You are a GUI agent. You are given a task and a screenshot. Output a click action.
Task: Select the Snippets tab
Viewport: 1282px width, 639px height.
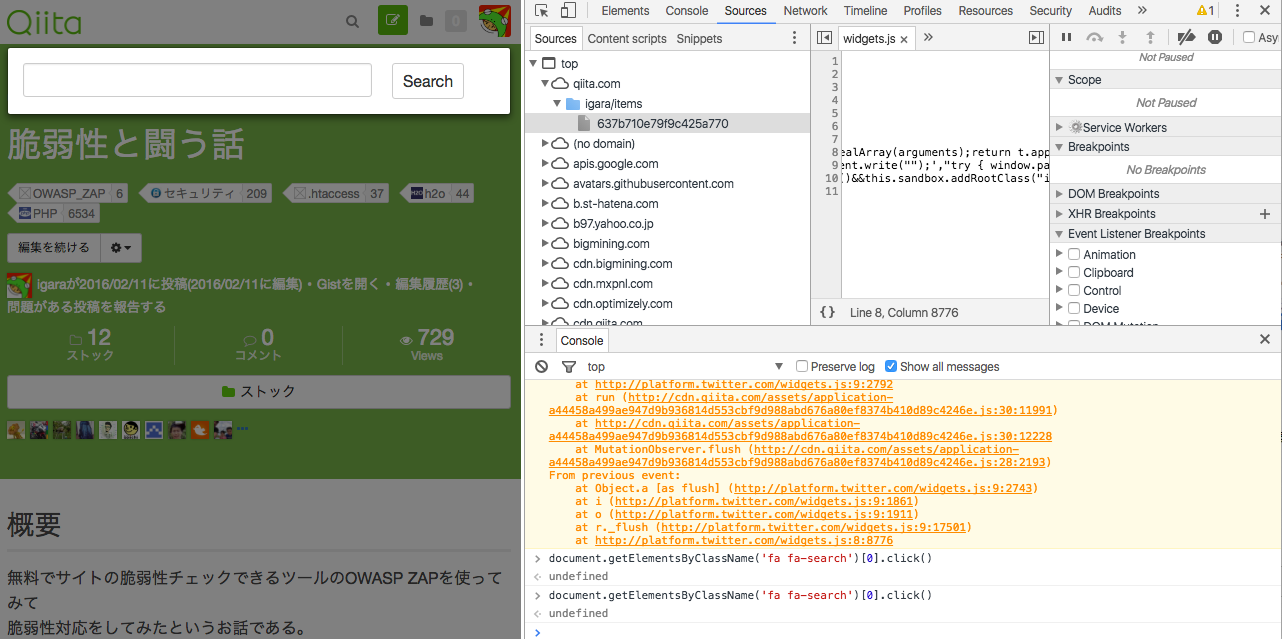point(699,39)
